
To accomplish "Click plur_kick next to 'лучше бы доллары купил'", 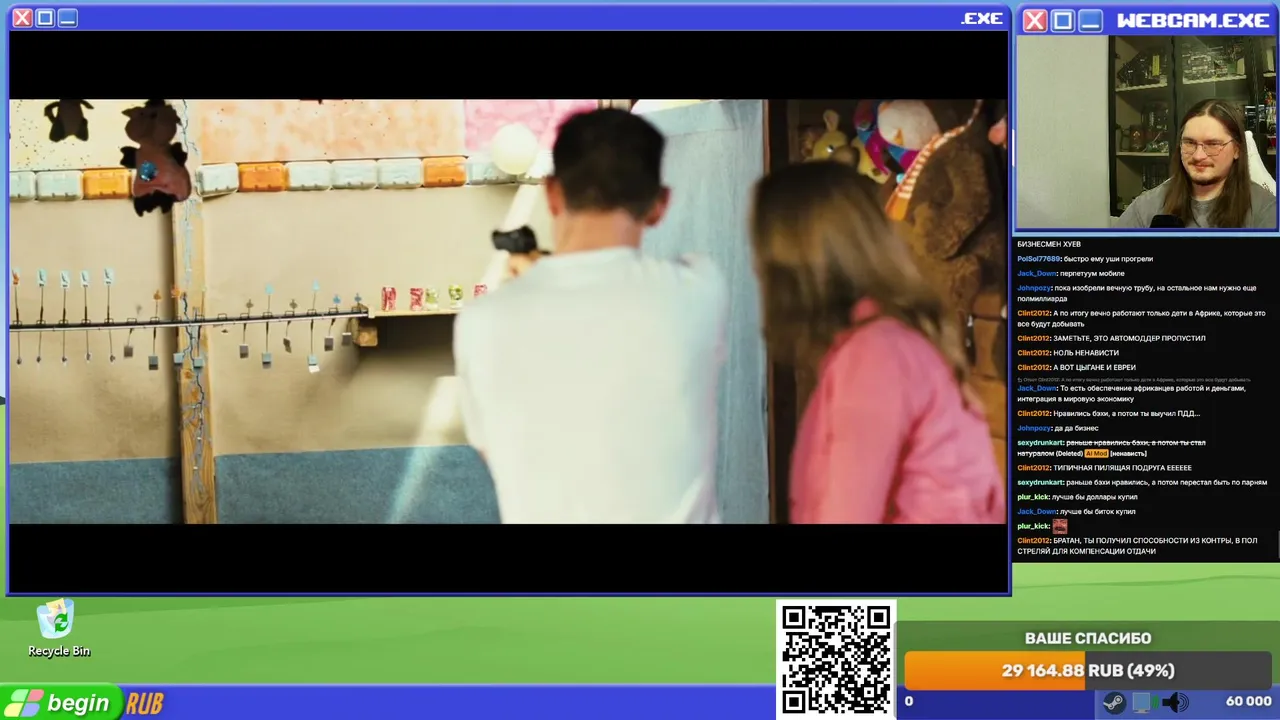I will (x=1033, y=497).
